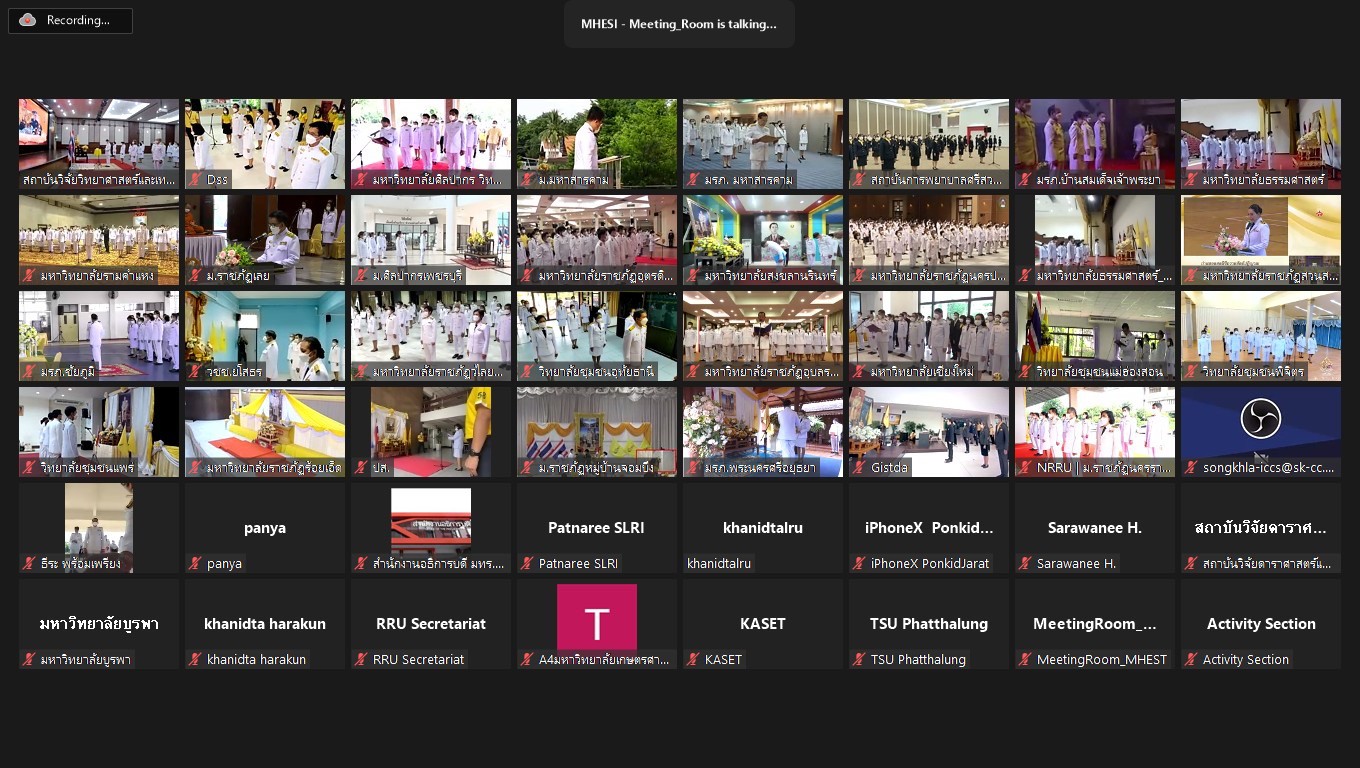The height and width of the screenshot is (768, 1360).
Task: Click the cloud recording icon
Action: tap(27, 20)
